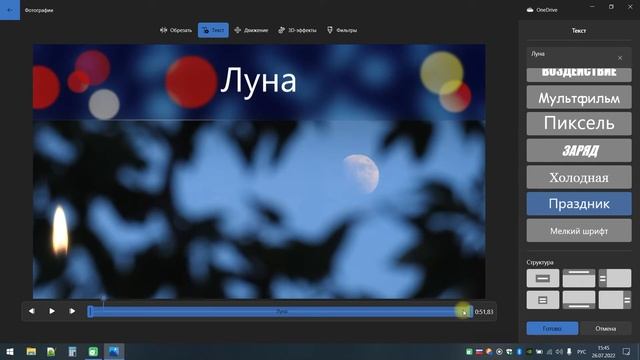The width and height of the screenshot is (640, 360).
Task: Click the green spreadsheet tray icon
Action: (x=469, y=351)
